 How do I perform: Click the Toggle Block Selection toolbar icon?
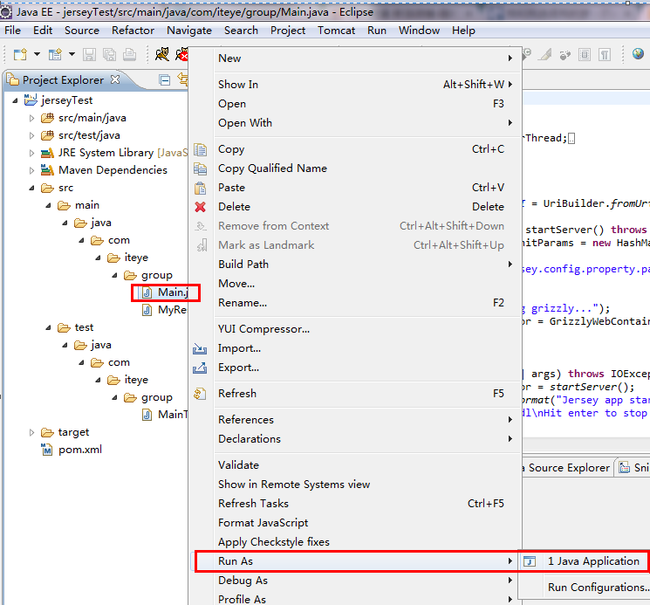tap(584, 54)
